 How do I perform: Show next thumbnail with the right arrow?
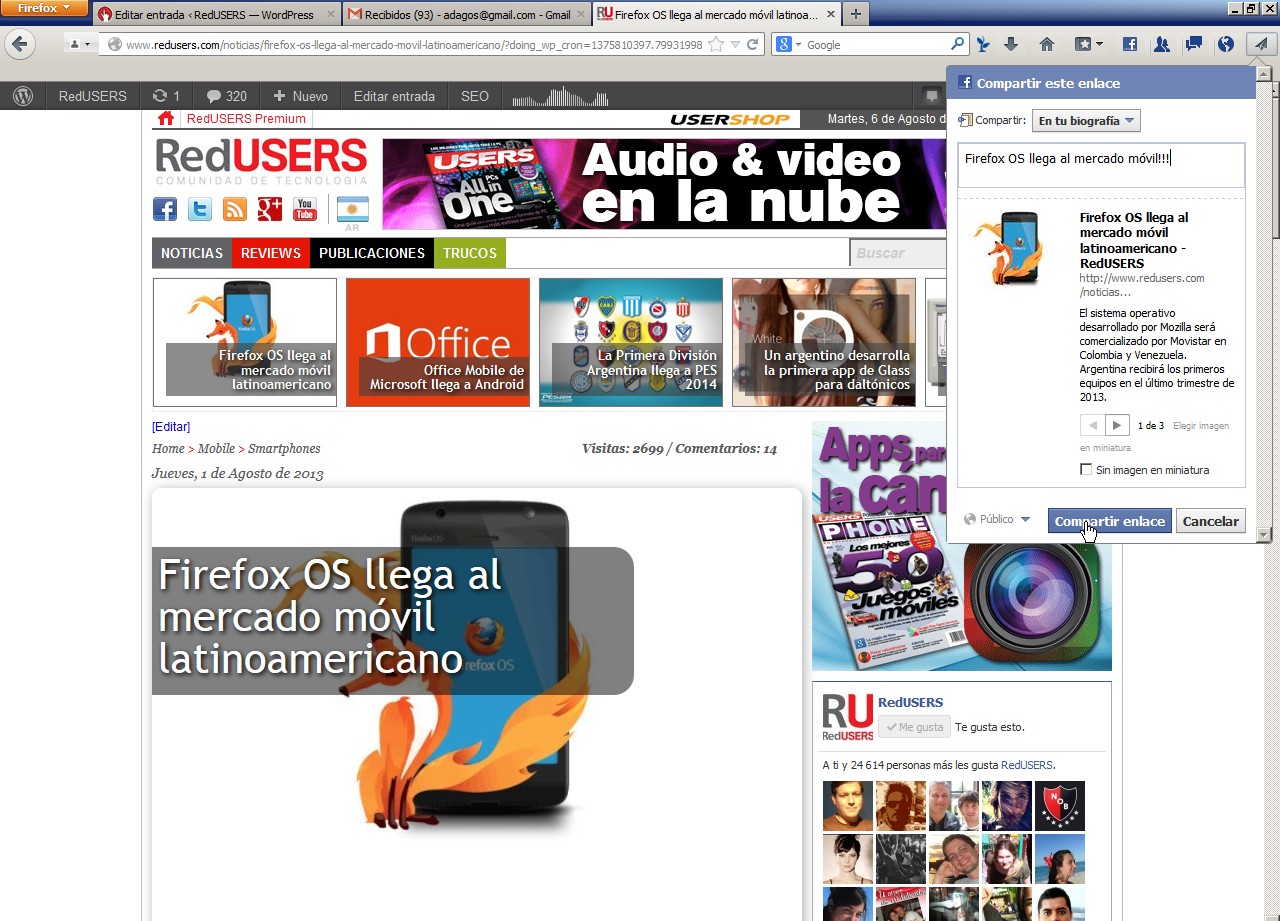1118,425
